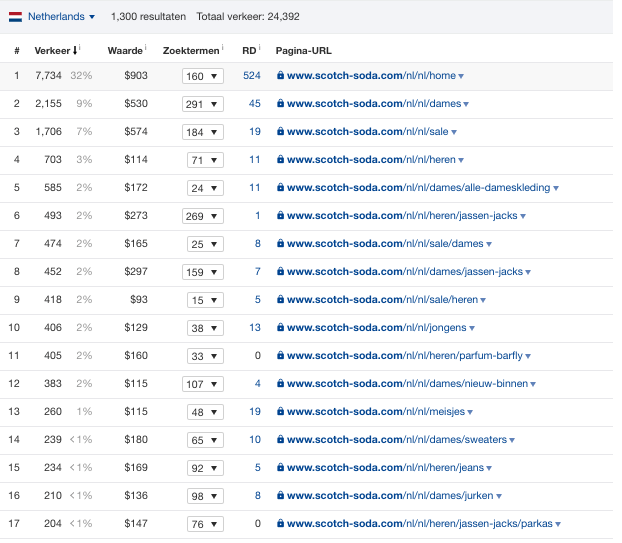Select the traffic value 2,155
Screen dimensions: 622x543
[x=48, y=104]
